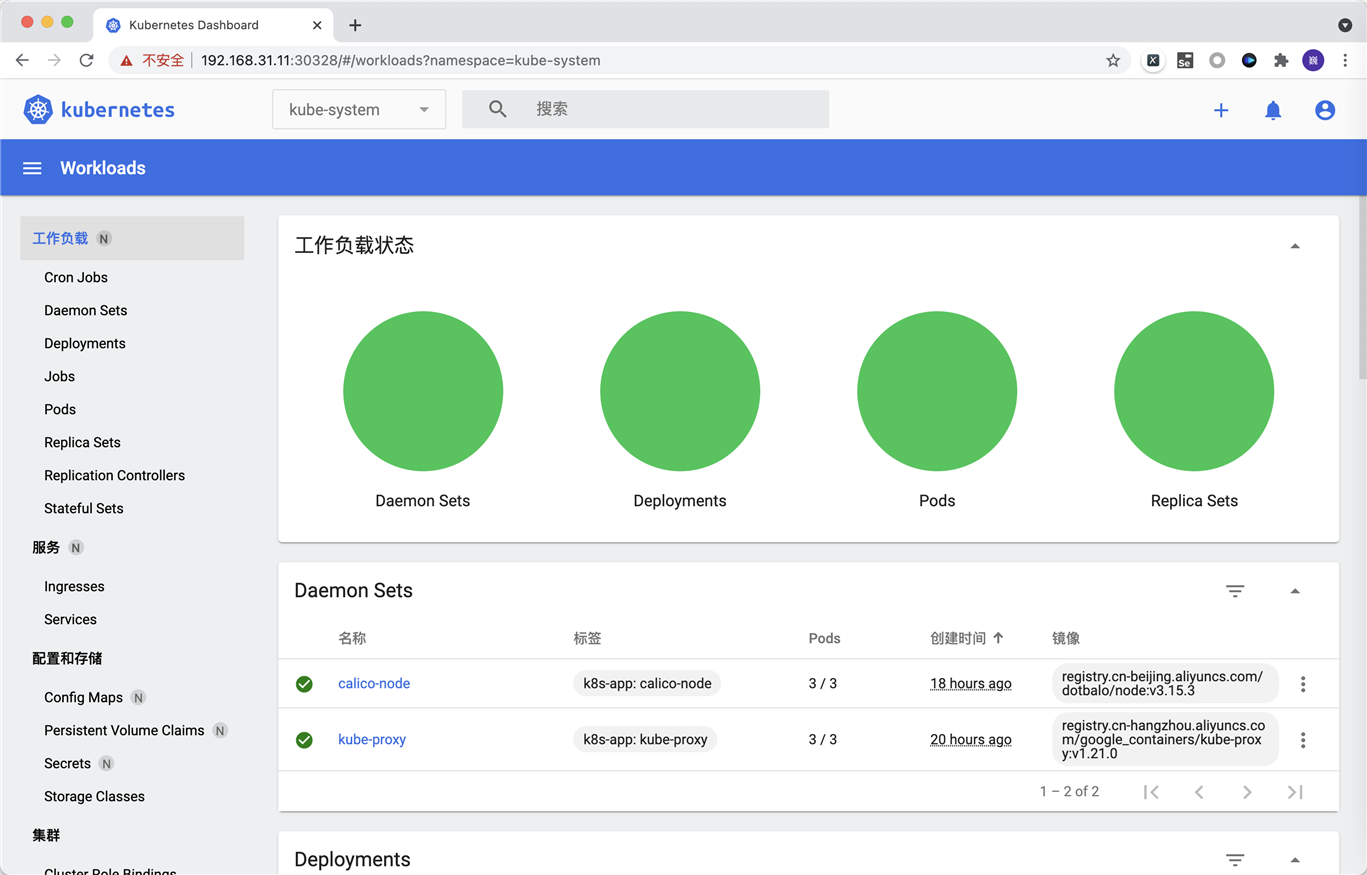This screenshot has width=1367, height=875.
Task: Open the hamburger navigation menu
Action: (x=32, y=168)
